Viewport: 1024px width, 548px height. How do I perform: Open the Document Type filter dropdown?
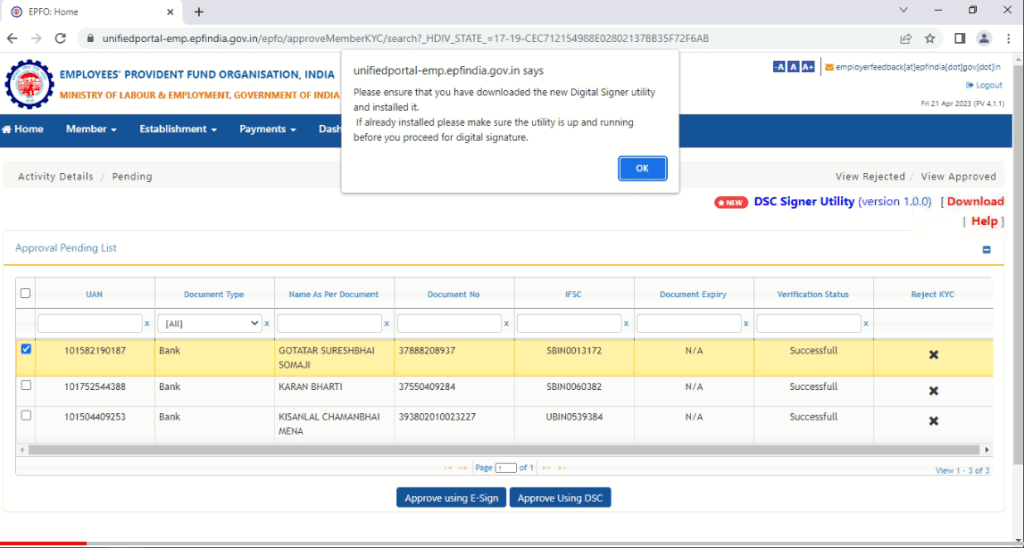[210, 323]
